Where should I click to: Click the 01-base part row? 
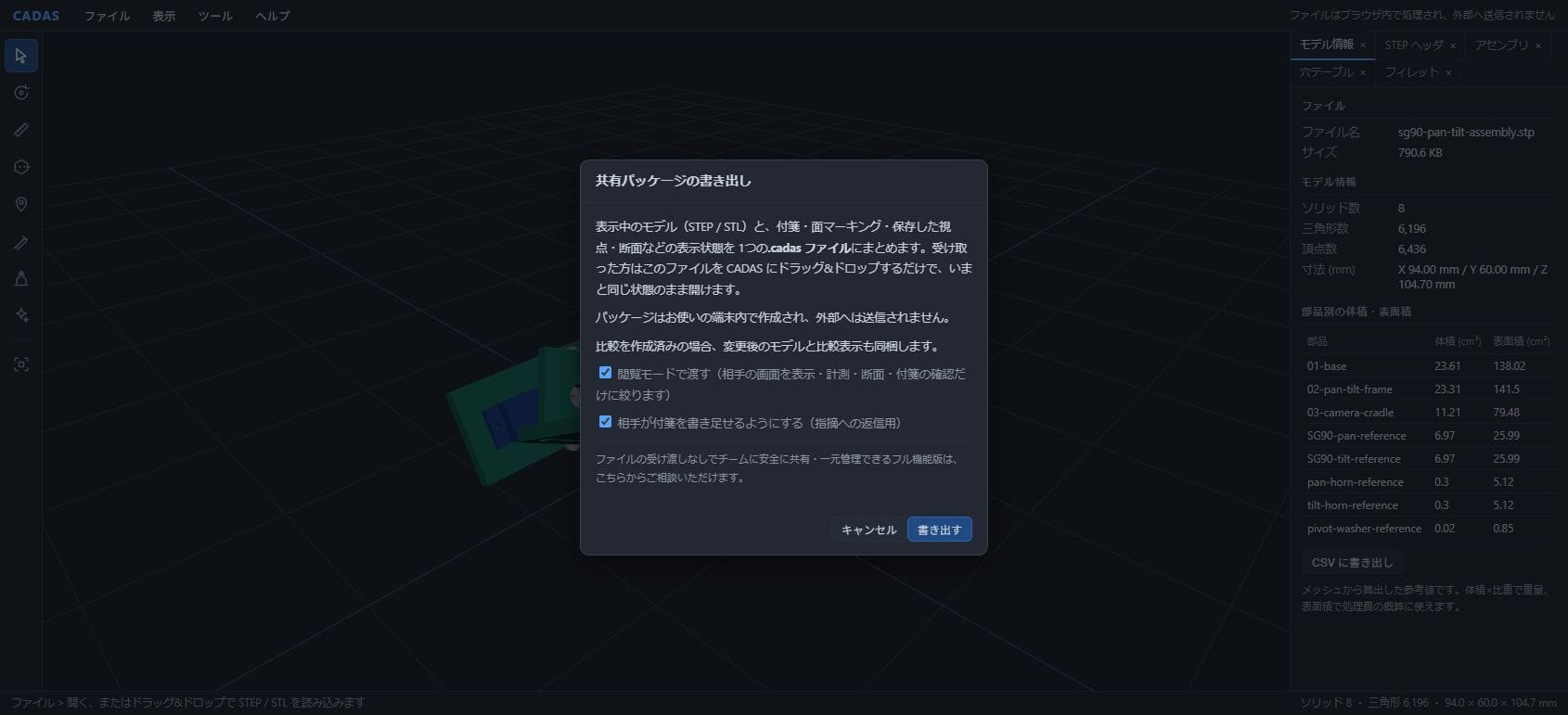click(1427, 366)
